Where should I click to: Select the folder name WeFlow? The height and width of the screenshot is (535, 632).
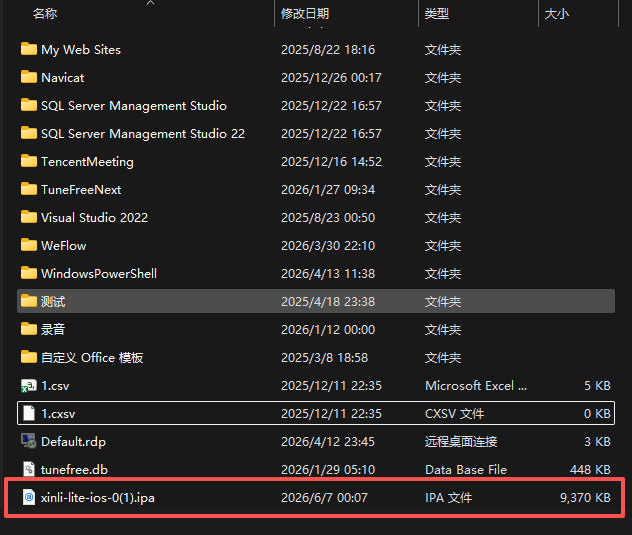pyautogui.click(x=64, y=246)
